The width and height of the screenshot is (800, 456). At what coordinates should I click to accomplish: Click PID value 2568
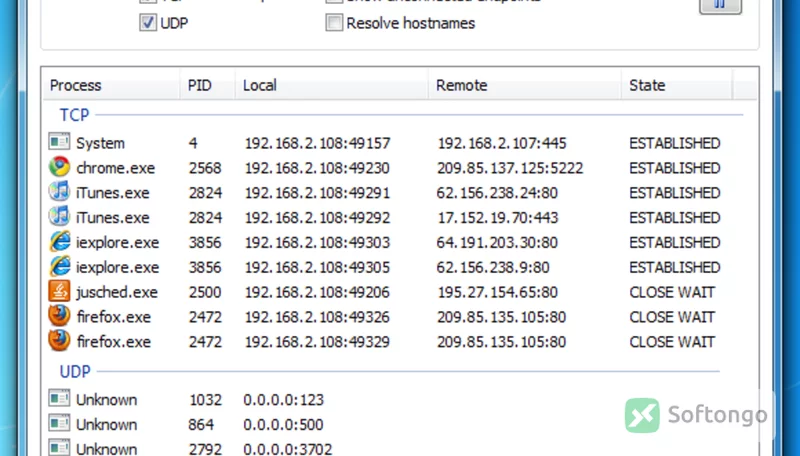[205, 168]
